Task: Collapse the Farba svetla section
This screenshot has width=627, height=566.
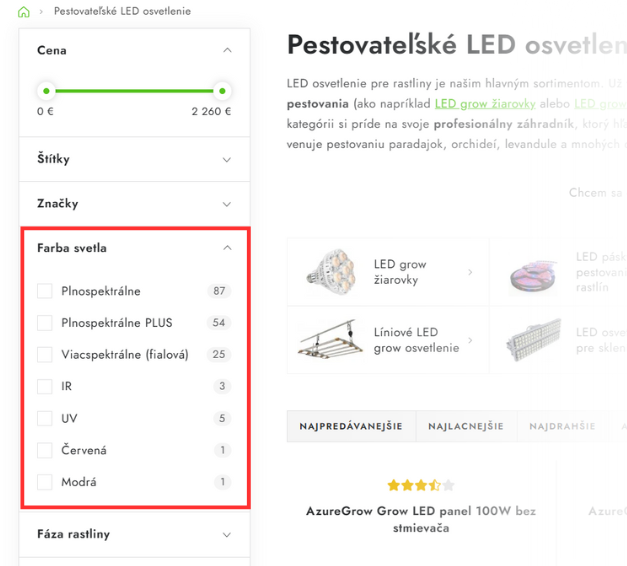Action: pyautogui.click(x=227, y=248)
